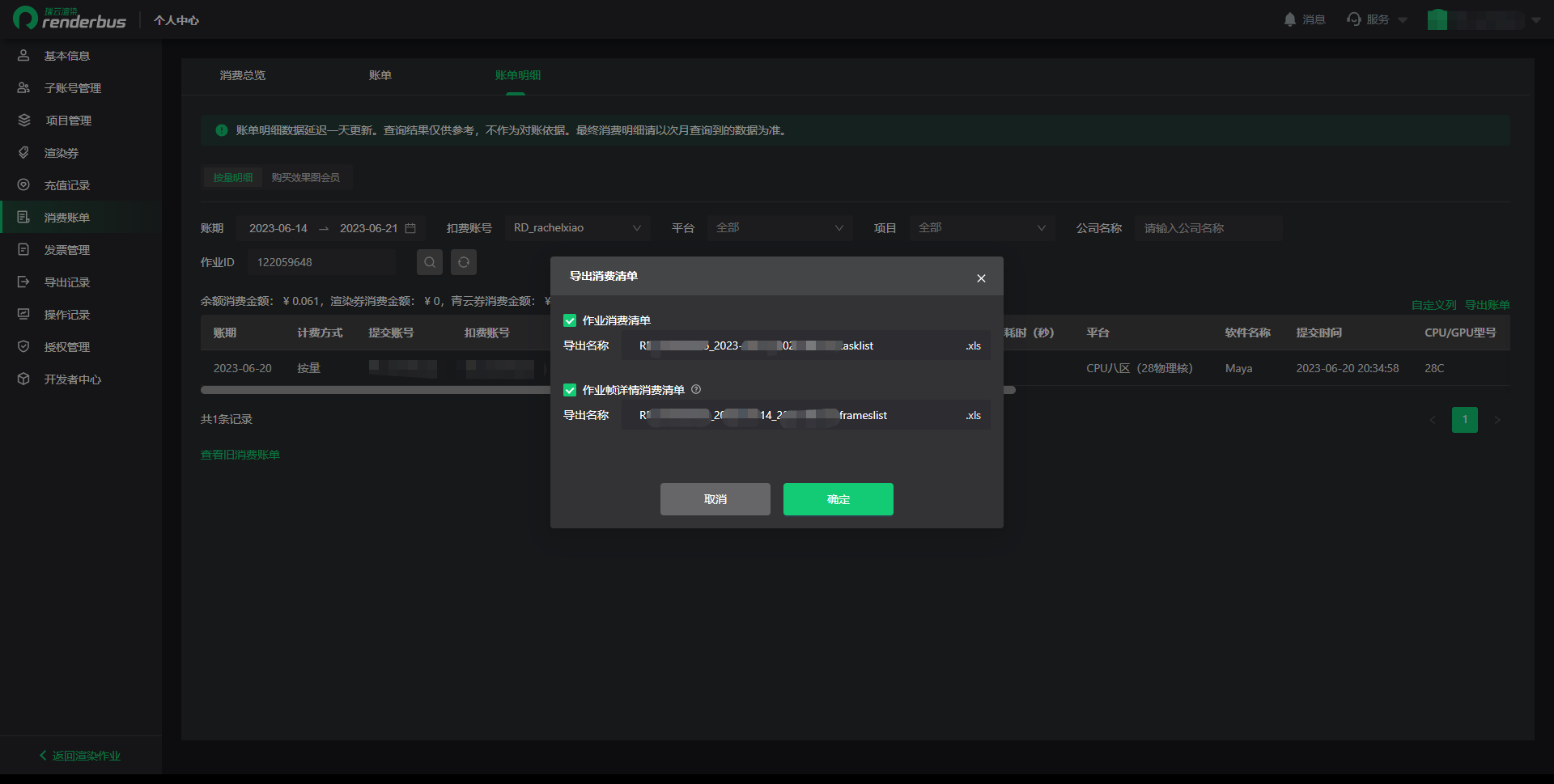Click the 28C model cell

coord(1434,368)
